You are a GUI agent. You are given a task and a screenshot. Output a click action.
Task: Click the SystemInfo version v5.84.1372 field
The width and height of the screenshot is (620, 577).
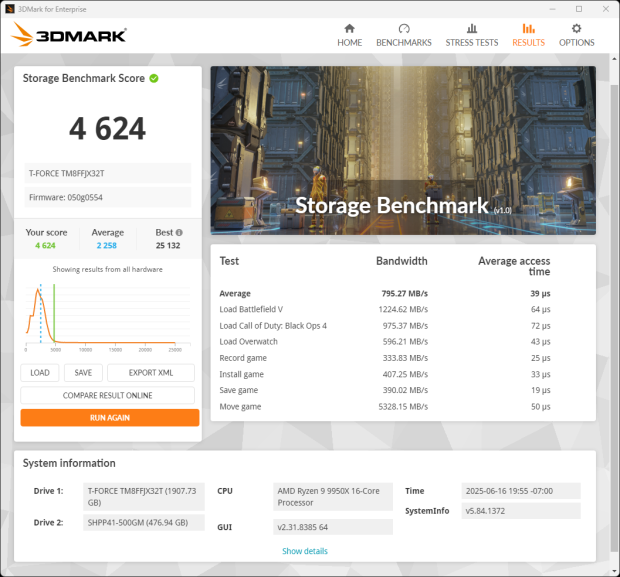521,511
